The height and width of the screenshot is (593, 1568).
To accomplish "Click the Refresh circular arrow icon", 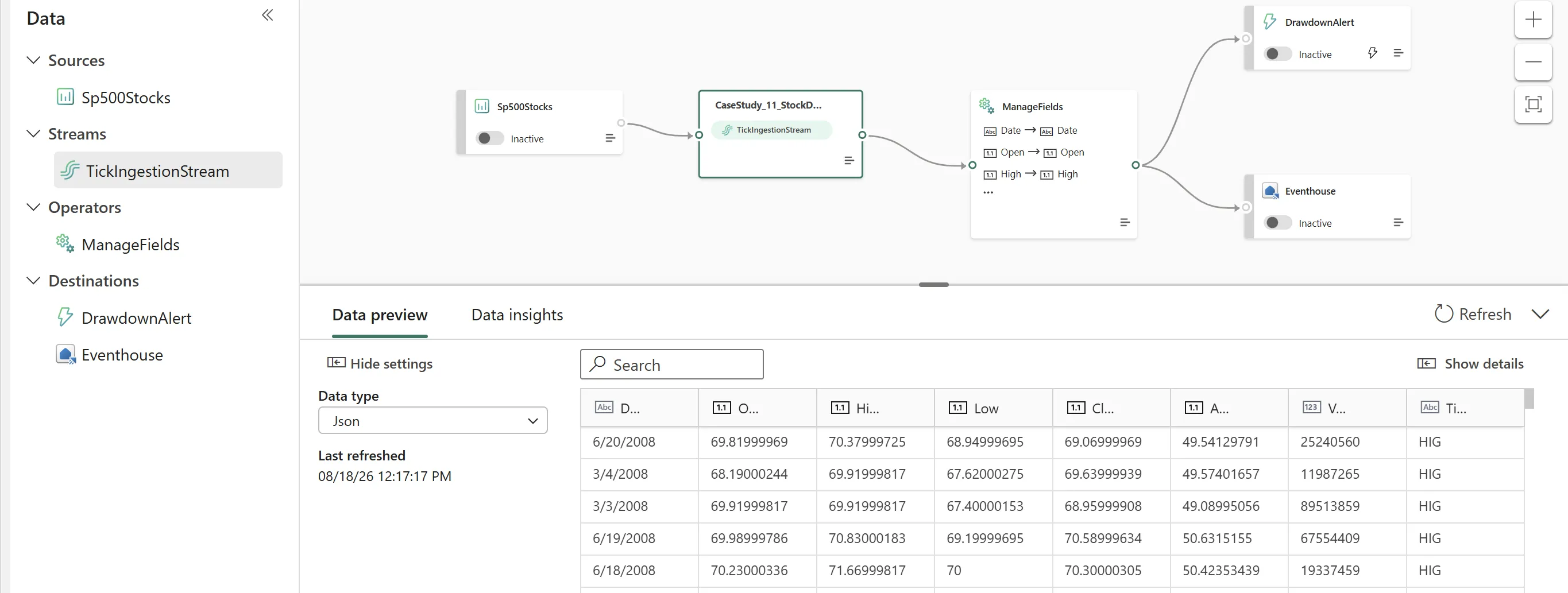I will click(x=1443, y=314).
